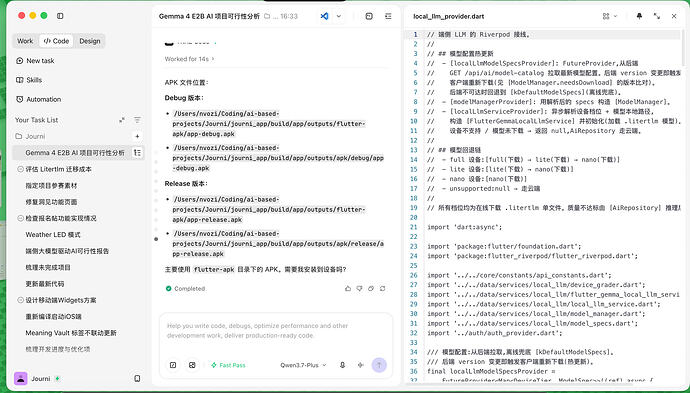690x393 pixels.
Task: Toggle the right panel list icon
Action: pos(388,16)
